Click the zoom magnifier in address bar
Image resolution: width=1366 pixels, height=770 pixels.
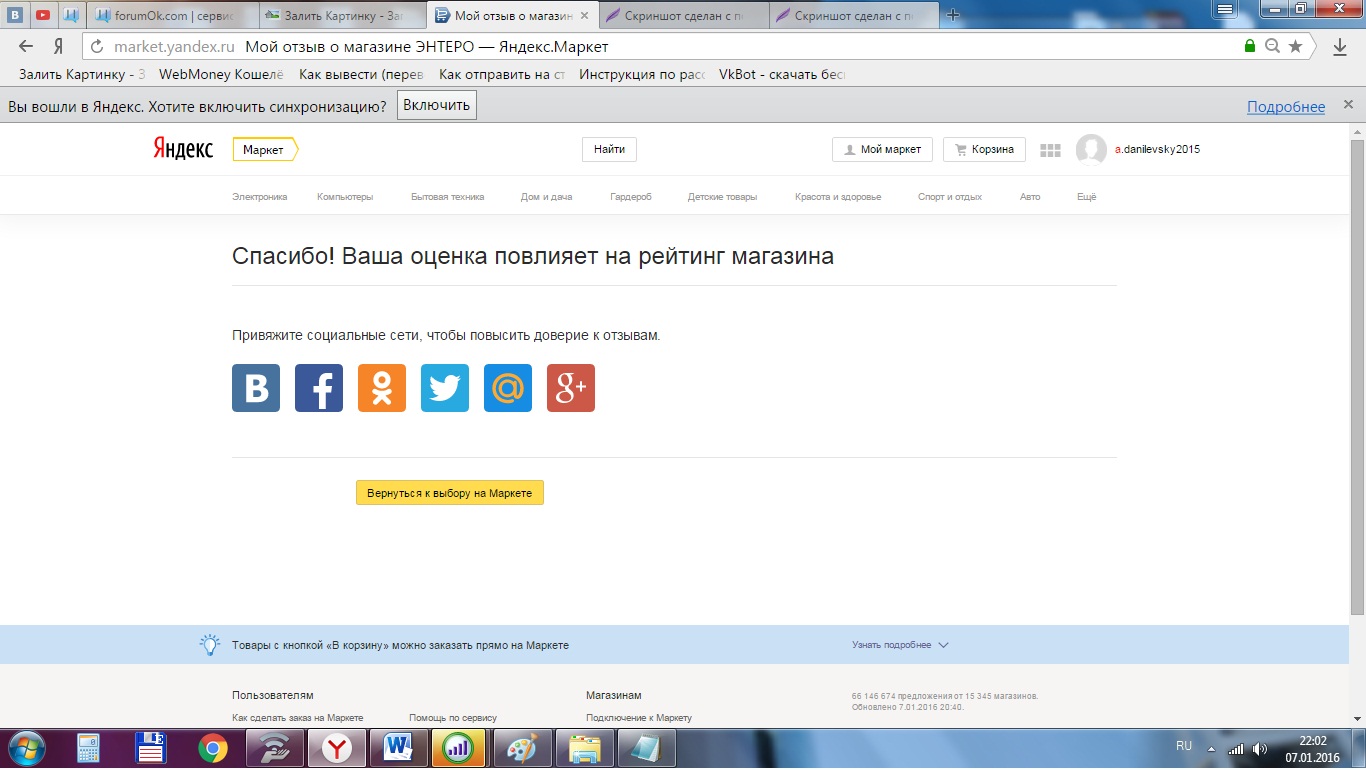pos(1273,46)
